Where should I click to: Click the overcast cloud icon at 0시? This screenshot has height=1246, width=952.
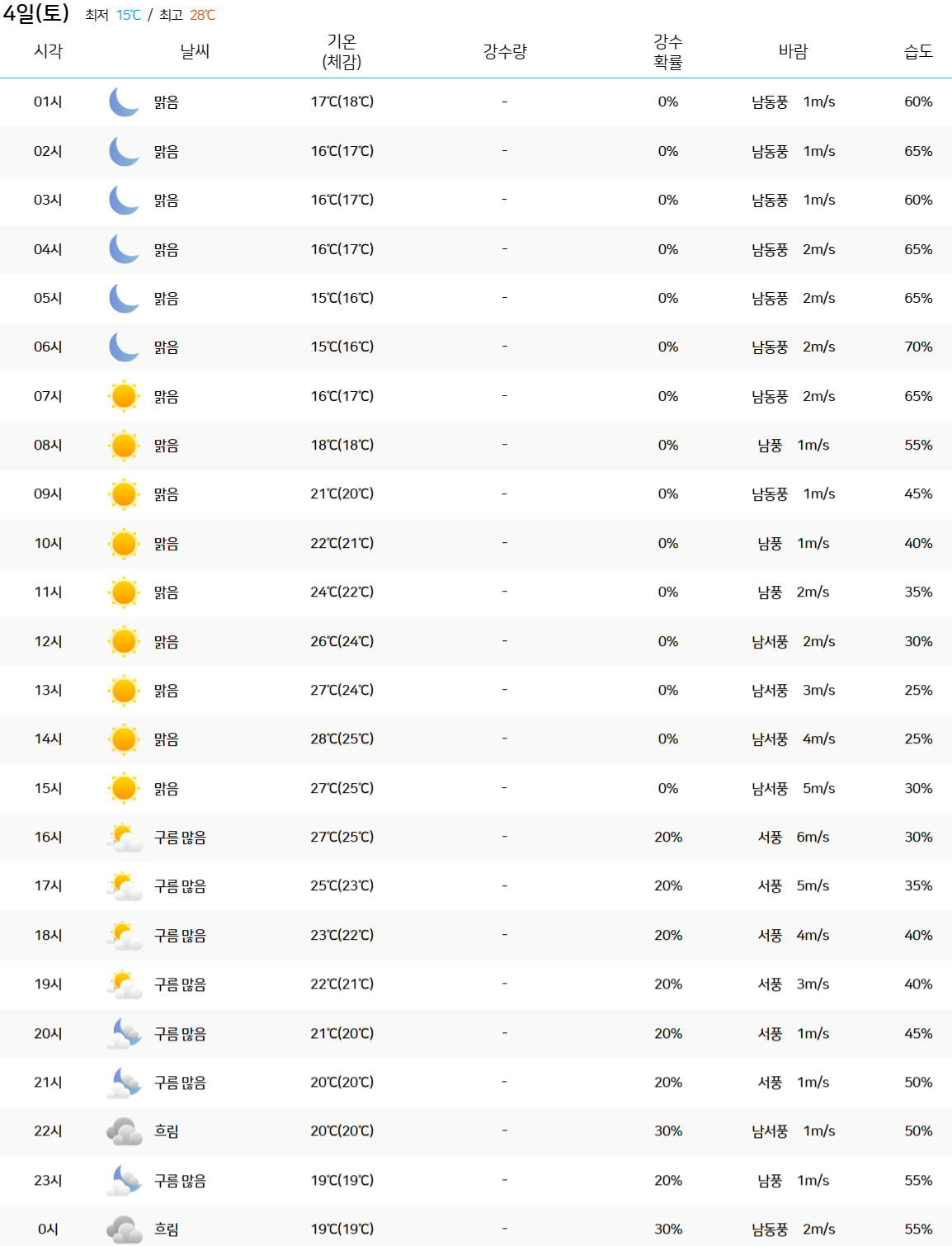[125, 1229]
